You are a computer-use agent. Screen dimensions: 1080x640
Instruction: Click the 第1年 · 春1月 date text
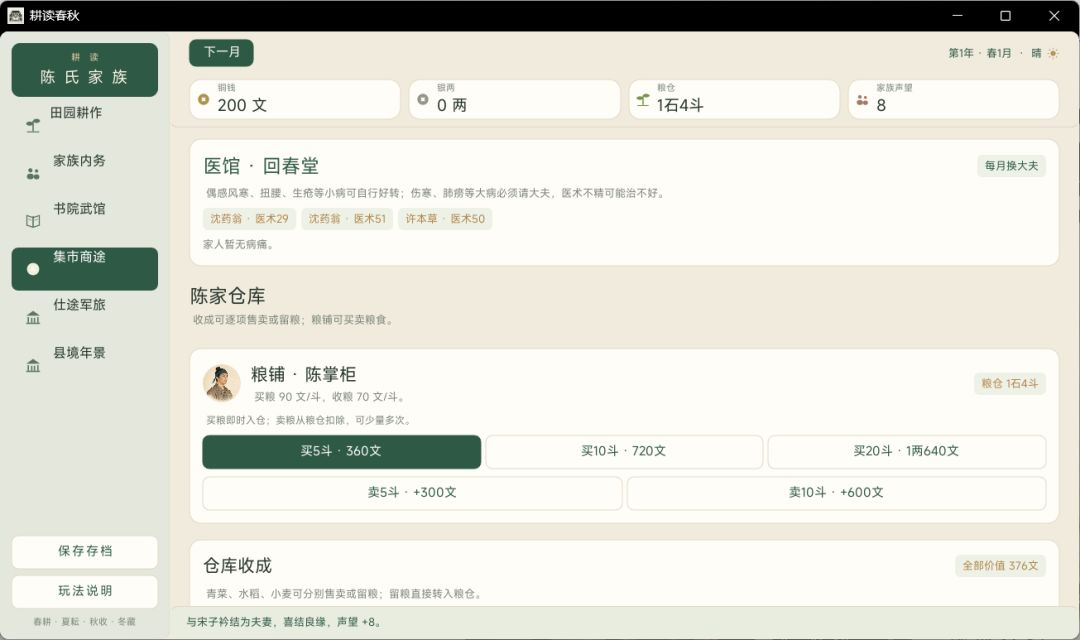click(x=979, y=53)
